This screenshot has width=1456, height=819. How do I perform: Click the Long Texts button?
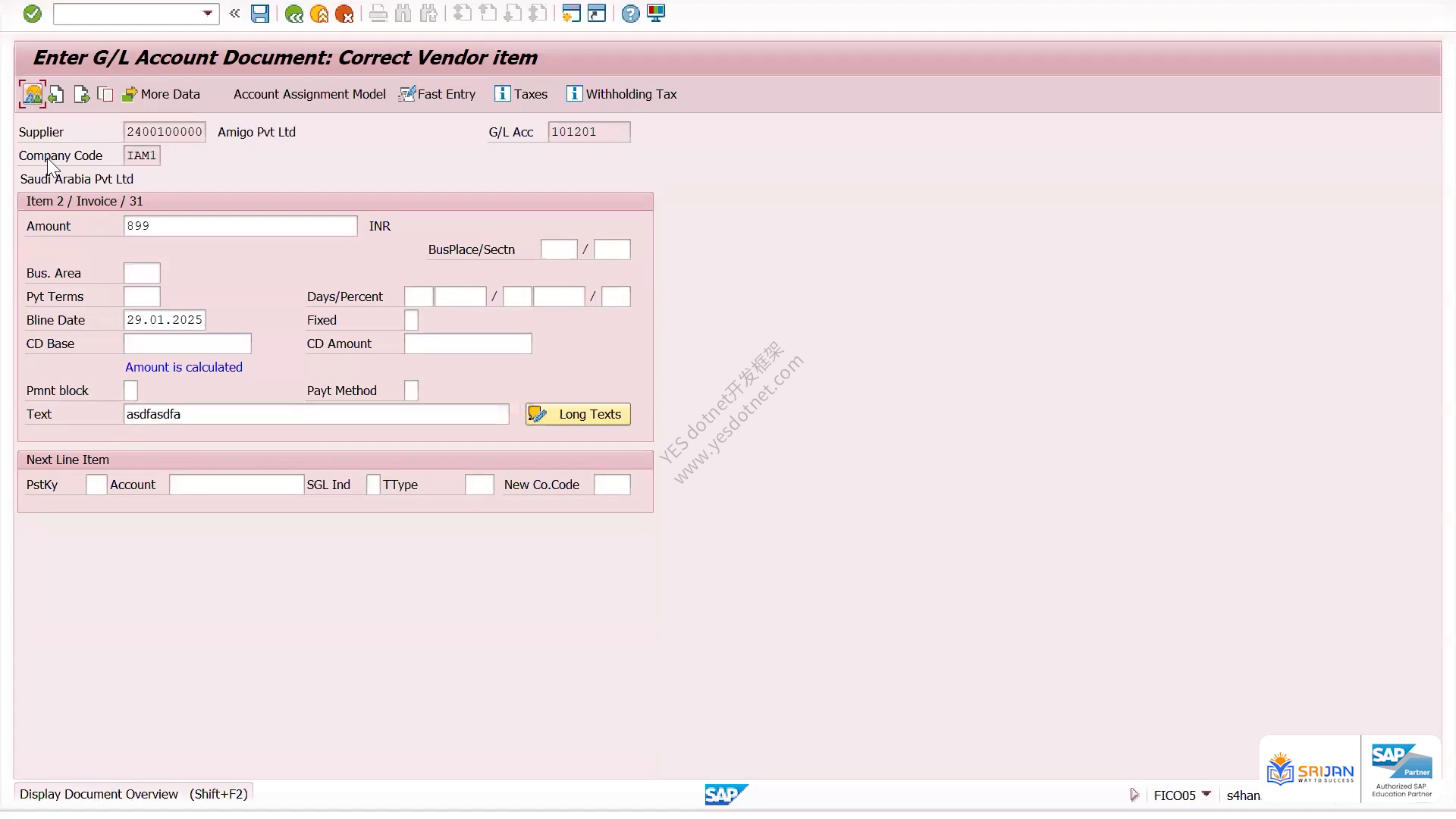point(578,414)
